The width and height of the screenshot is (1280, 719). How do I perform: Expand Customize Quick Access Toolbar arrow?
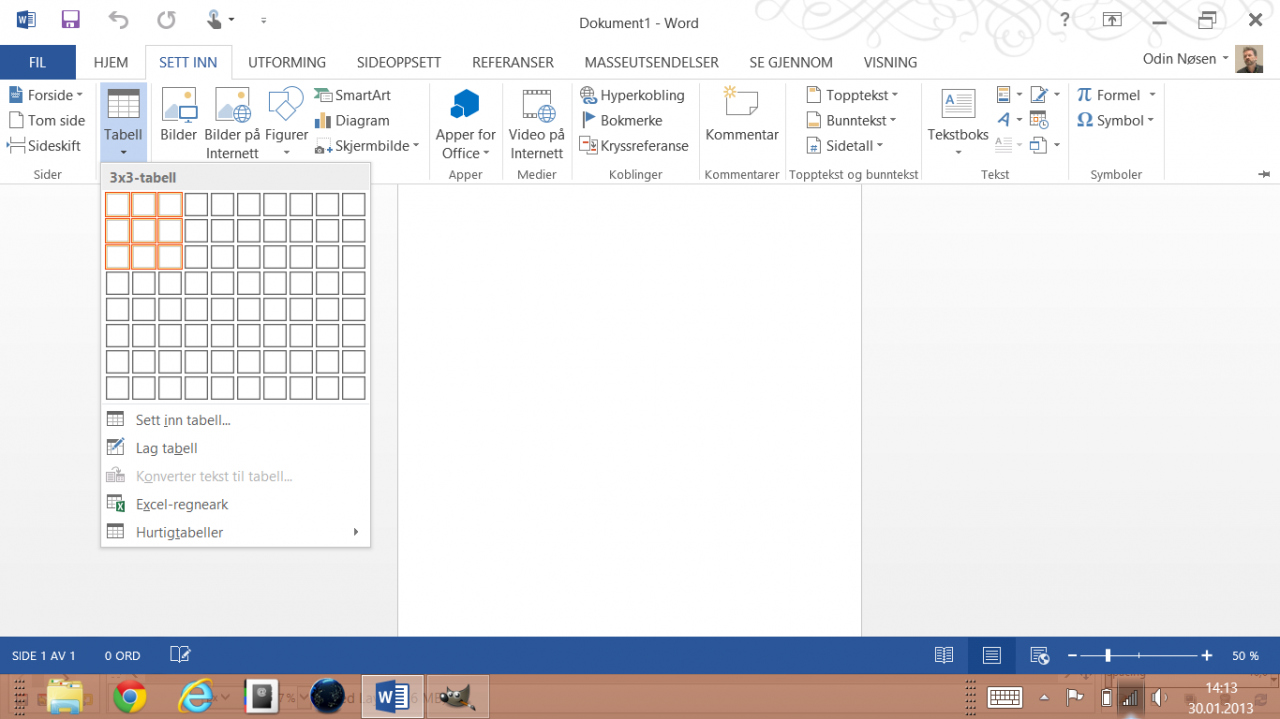click(264, 19)
